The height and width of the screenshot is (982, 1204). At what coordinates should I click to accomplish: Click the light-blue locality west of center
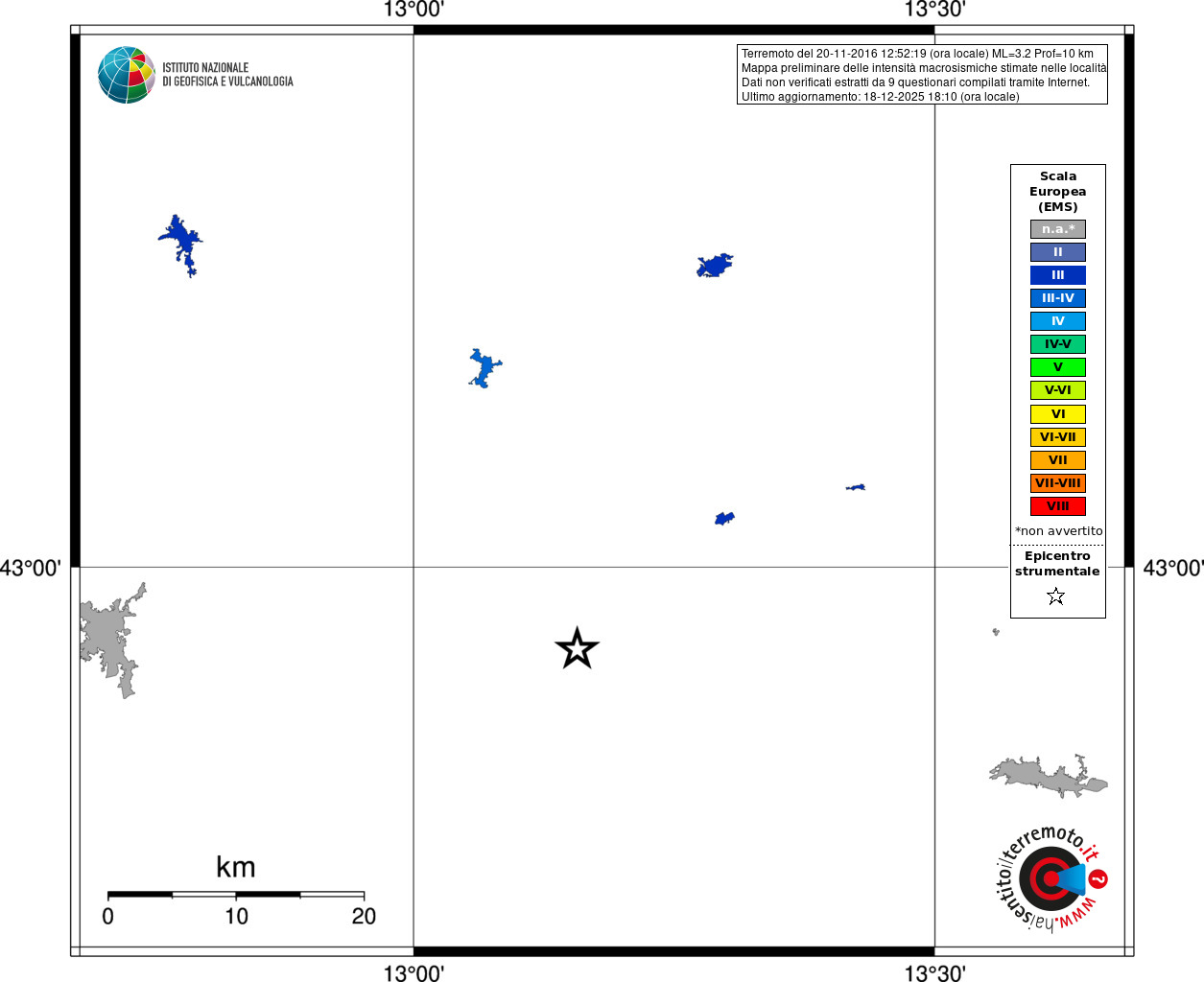[x=484, y=368]
